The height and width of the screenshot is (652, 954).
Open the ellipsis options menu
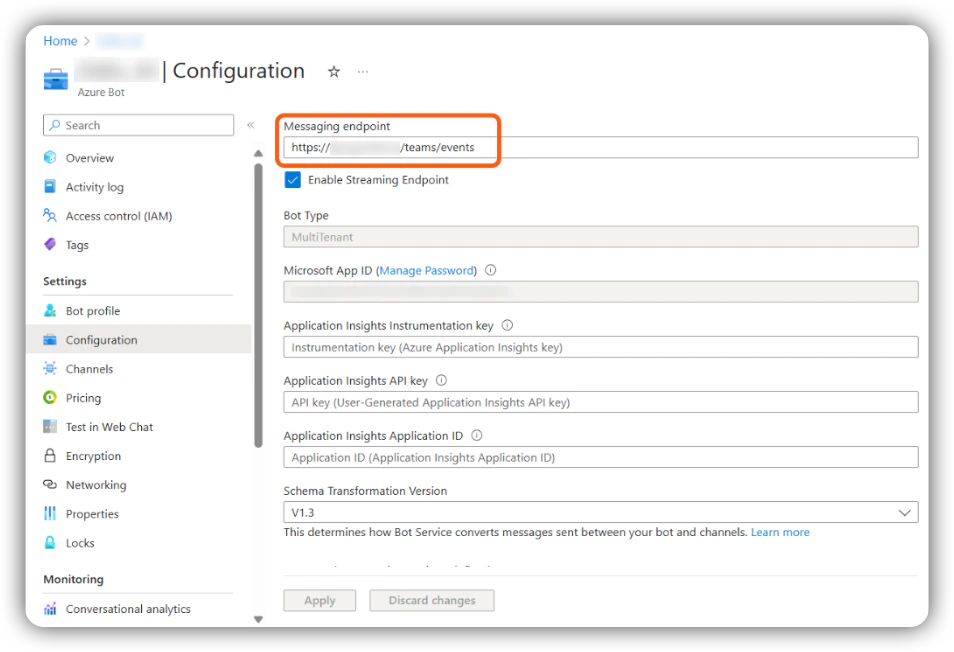(x=363, y=71)
